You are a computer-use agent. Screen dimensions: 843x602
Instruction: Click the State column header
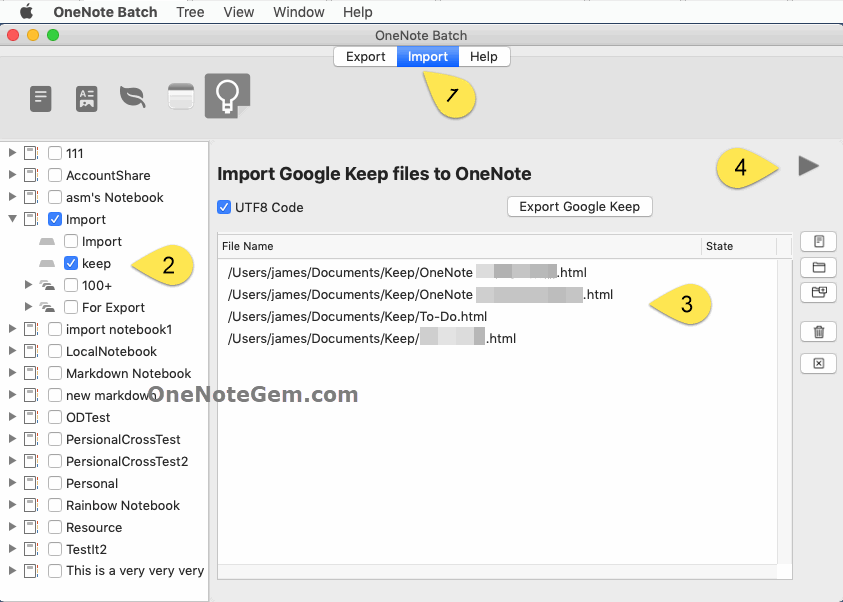tap(739, 246)
